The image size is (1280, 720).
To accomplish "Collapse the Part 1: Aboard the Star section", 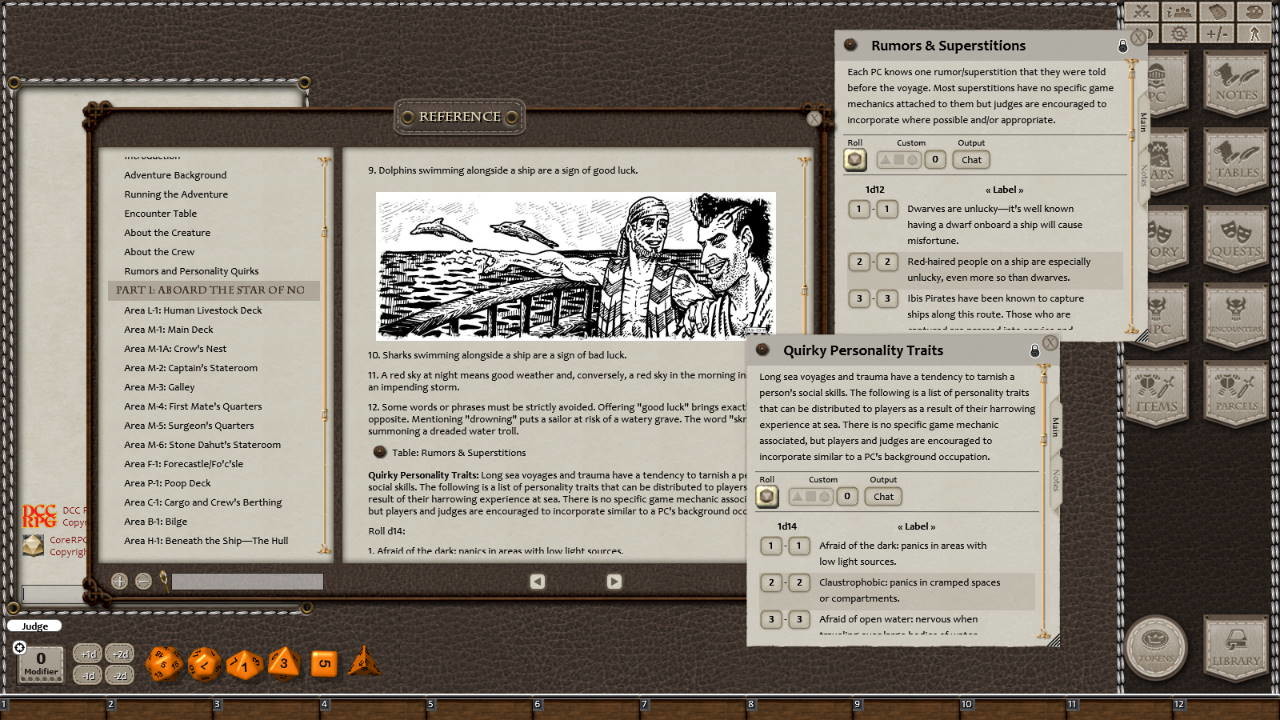I will point(210,290).
